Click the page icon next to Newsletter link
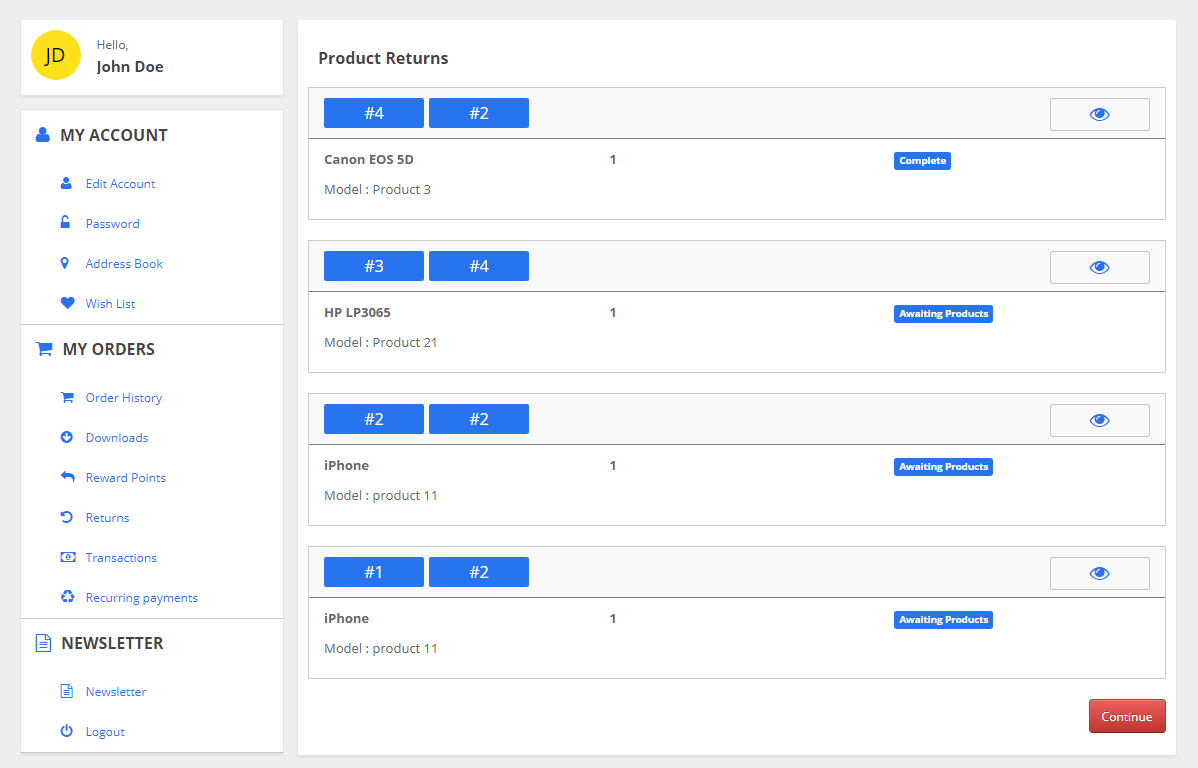This screenshot has height=768, width=1198. tap(66, 691)
